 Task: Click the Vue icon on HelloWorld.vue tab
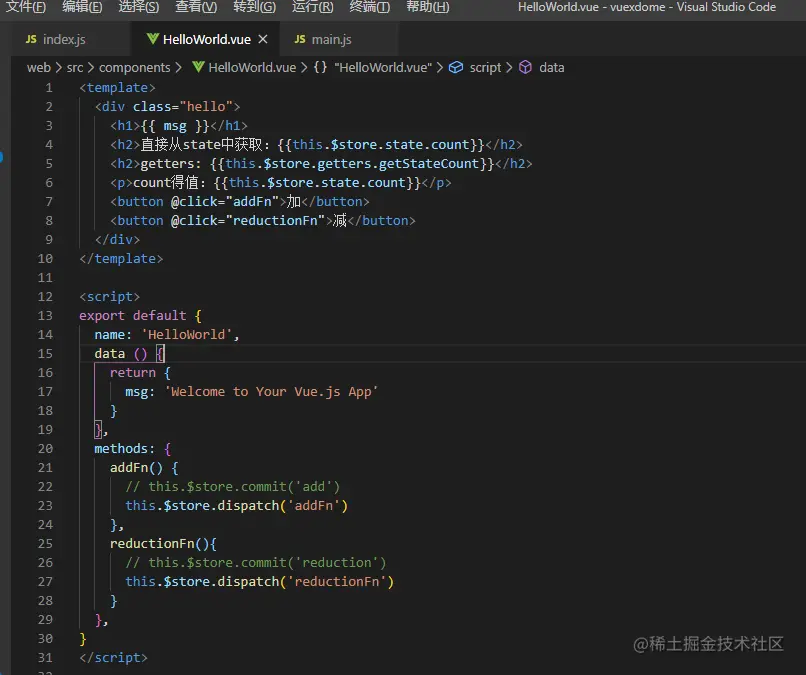point(152,39)
